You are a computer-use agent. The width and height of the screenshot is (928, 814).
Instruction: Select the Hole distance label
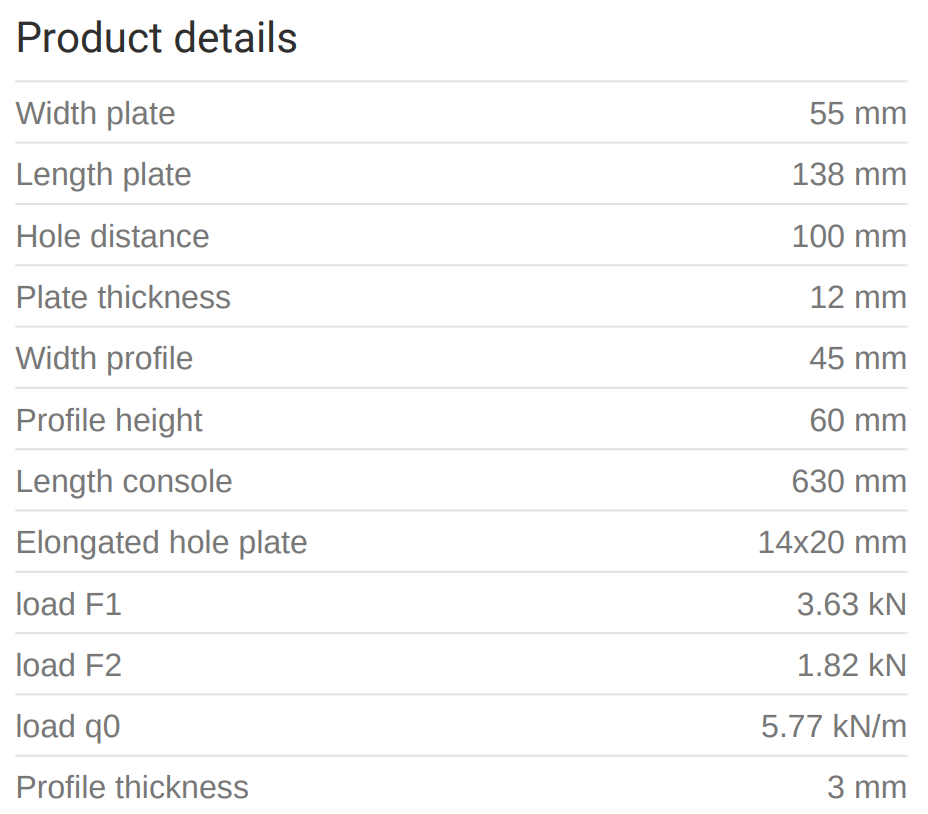tap(112, 237)
